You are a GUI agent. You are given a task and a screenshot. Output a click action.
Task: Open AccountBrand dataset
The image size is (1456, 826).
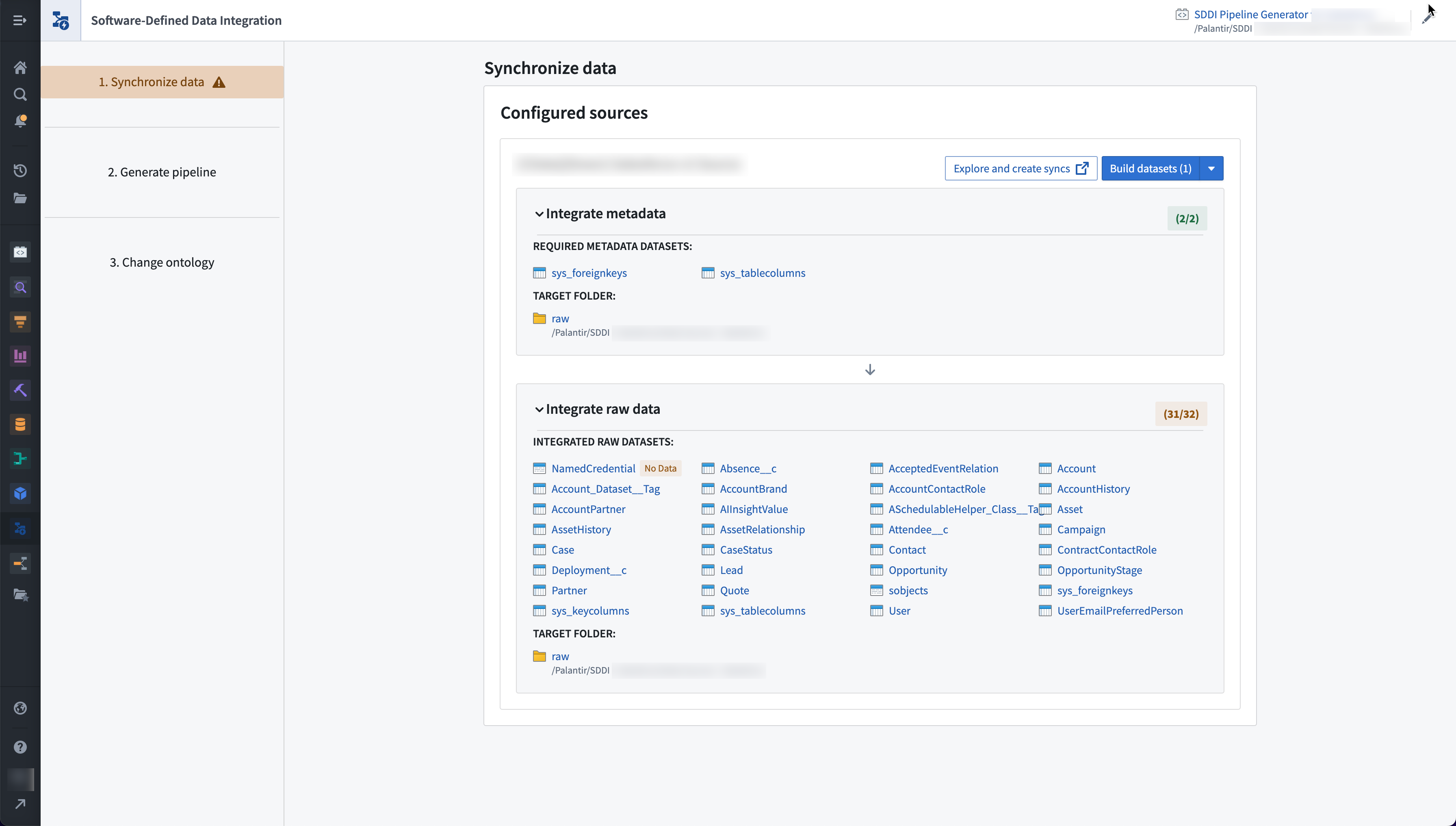click(x=753, y=489)
